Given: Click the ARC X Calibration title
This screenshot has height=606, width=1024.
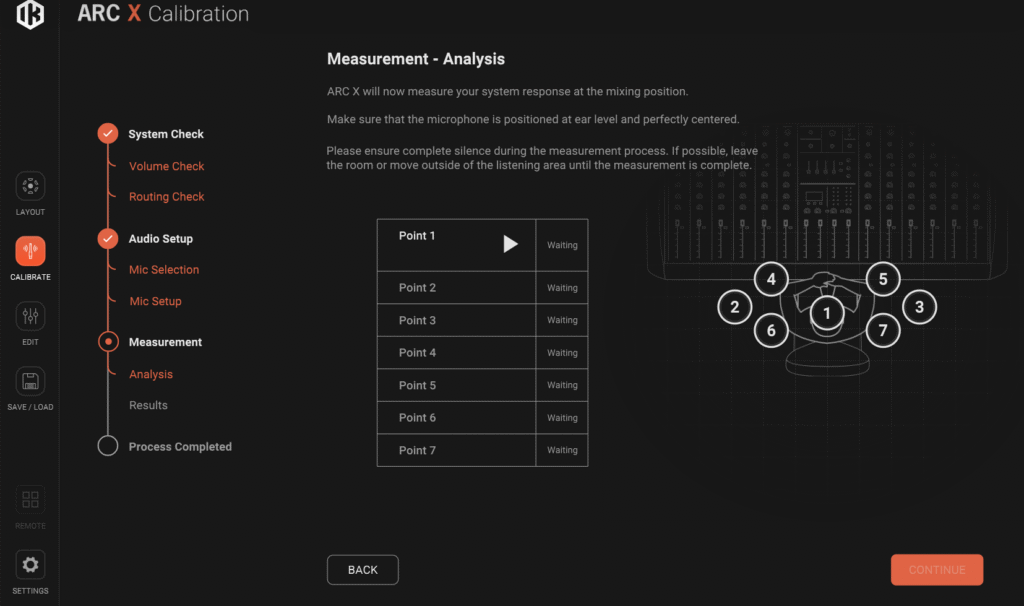Looking at the screenshot, I should (x=163, y=14).
